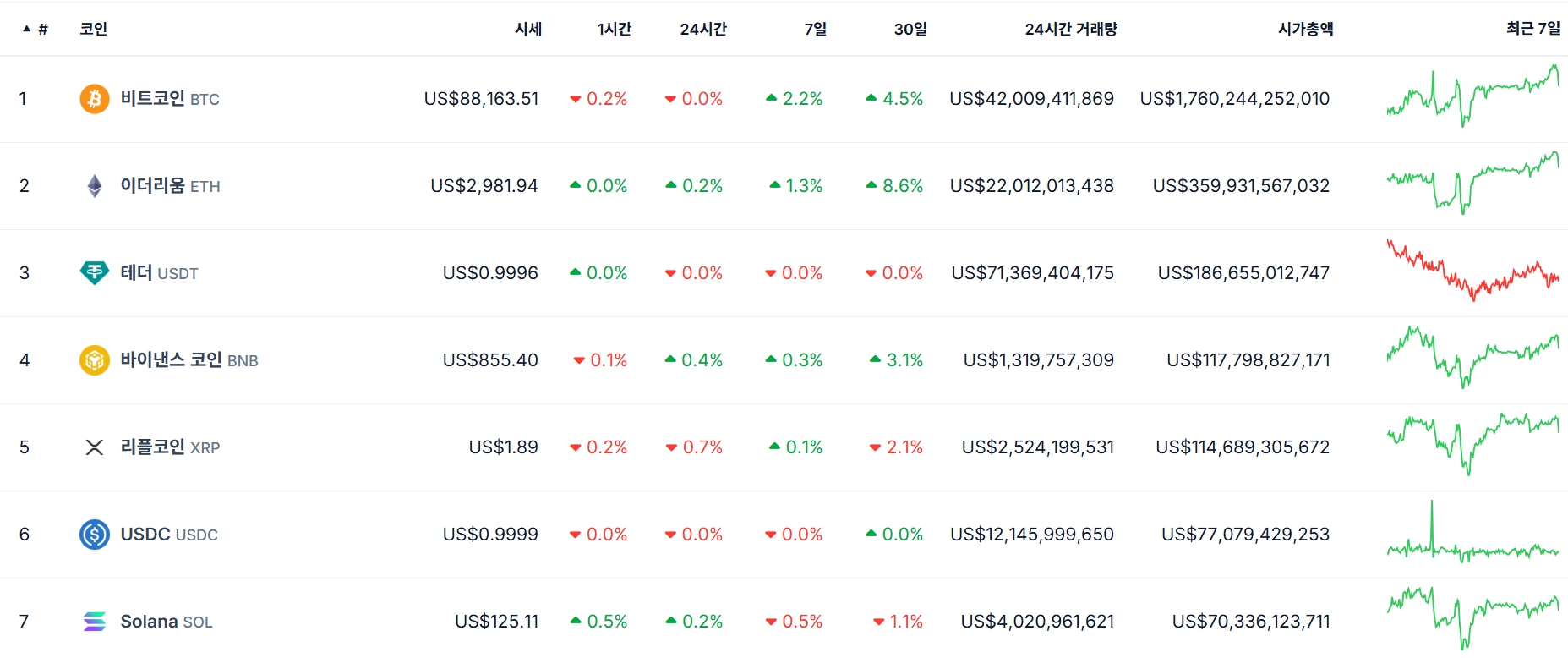The width and height of the screenshot is (1568, 658).
Task: Click the Binance Coin yellow logo icon
Action: pos(95,360)
